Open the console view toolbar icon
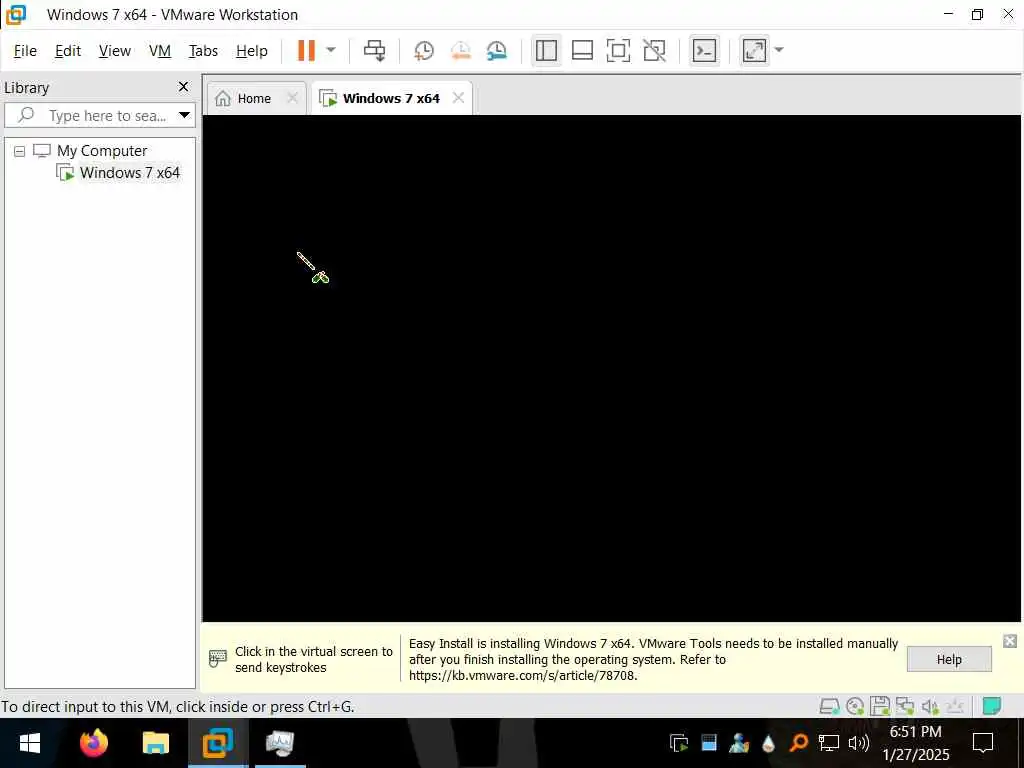Viewport: 1024px width, 768px height. 704,50
